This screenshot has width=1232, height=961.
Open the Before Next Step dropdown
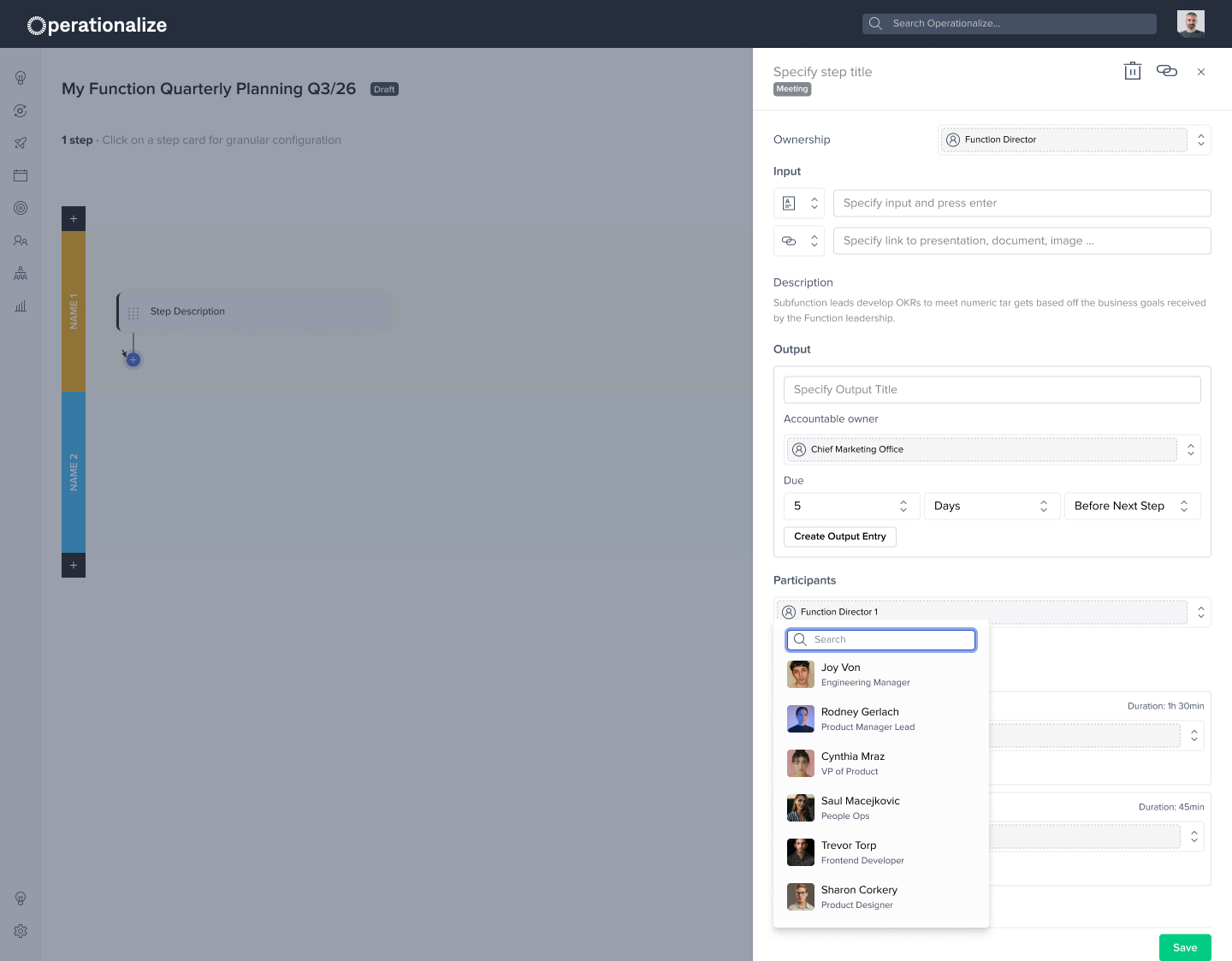click(x=1133, y=506)
